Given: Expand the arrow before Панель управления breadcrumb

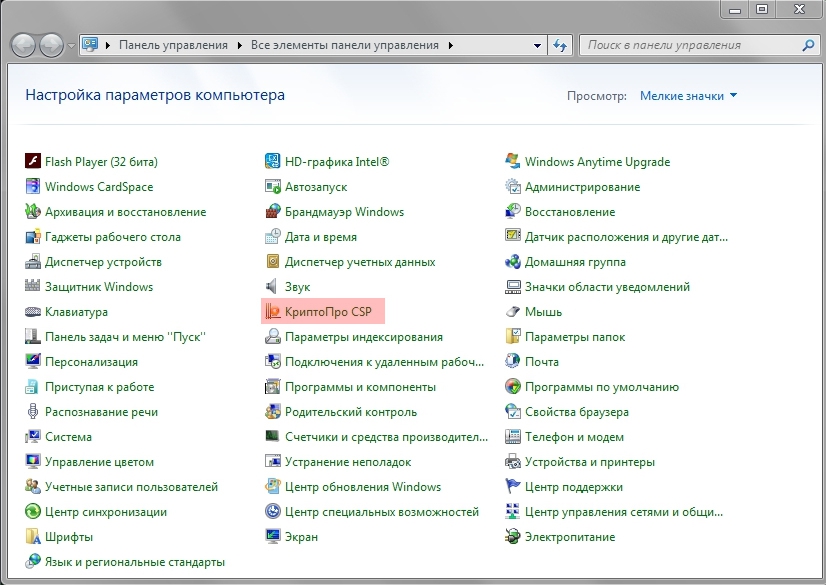Looking at the screenshot, I should point(108,45).
